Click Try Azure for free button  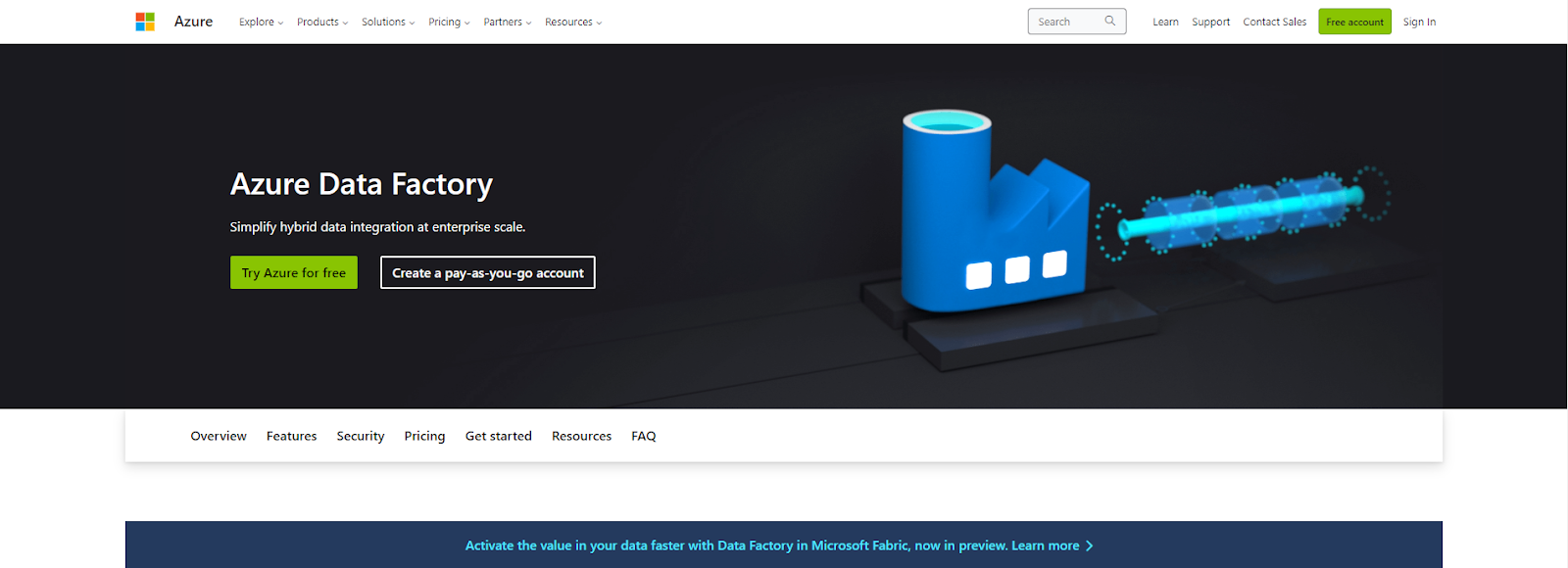click(294, 272)
